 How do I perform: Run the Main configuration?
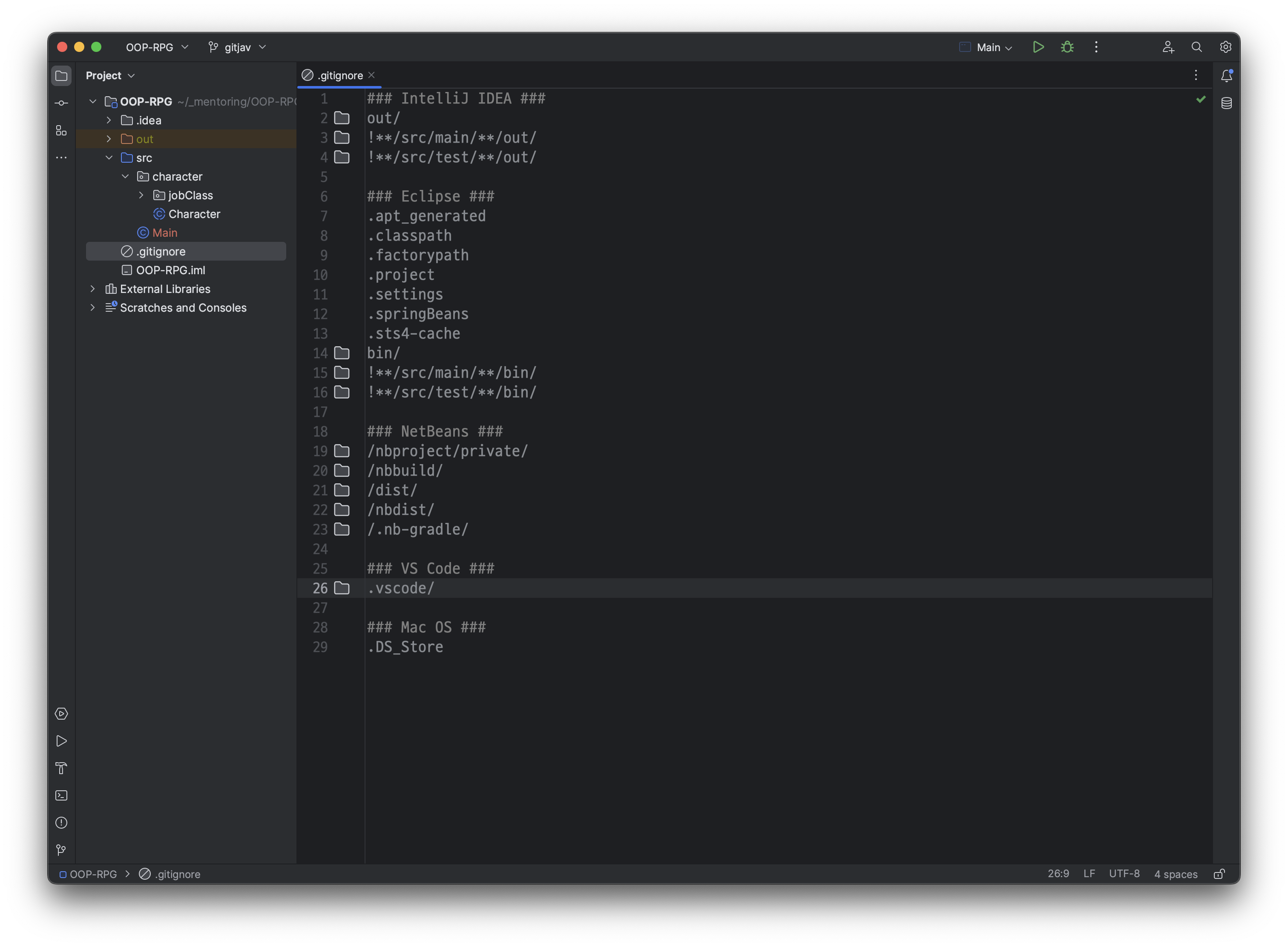click(x=1038, y=47)
